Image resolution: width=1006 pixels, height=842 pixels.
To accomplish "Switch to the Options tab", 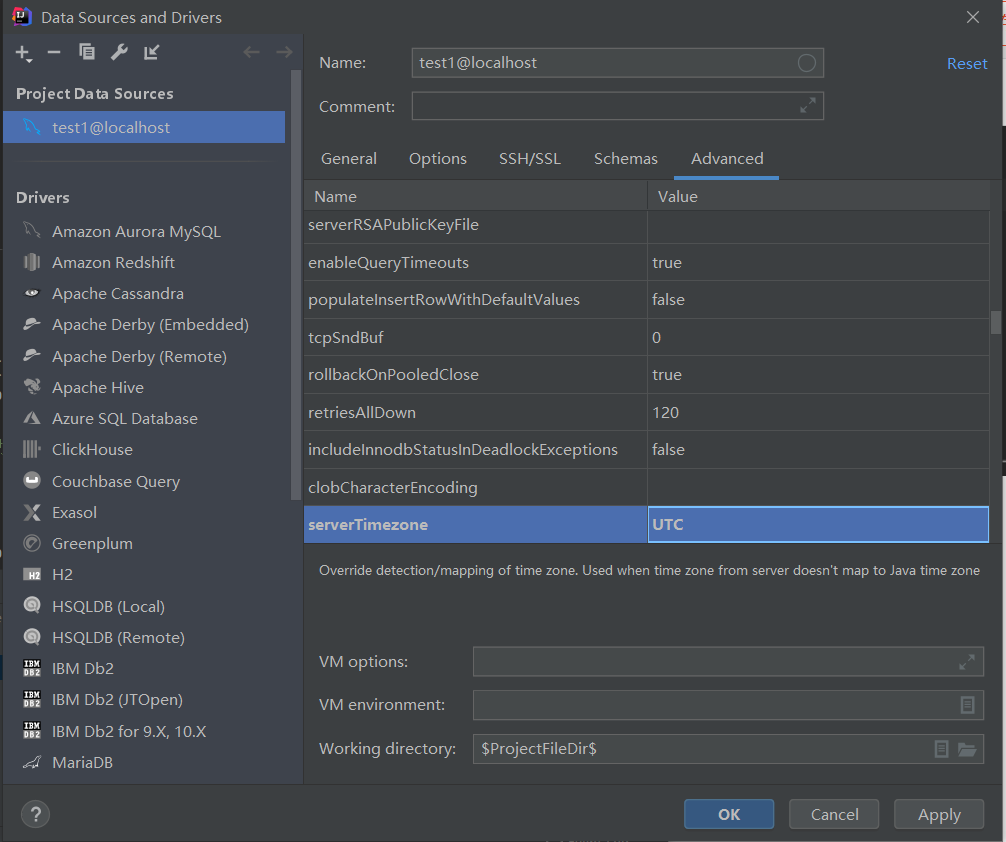I will click(x=438, y=159).
